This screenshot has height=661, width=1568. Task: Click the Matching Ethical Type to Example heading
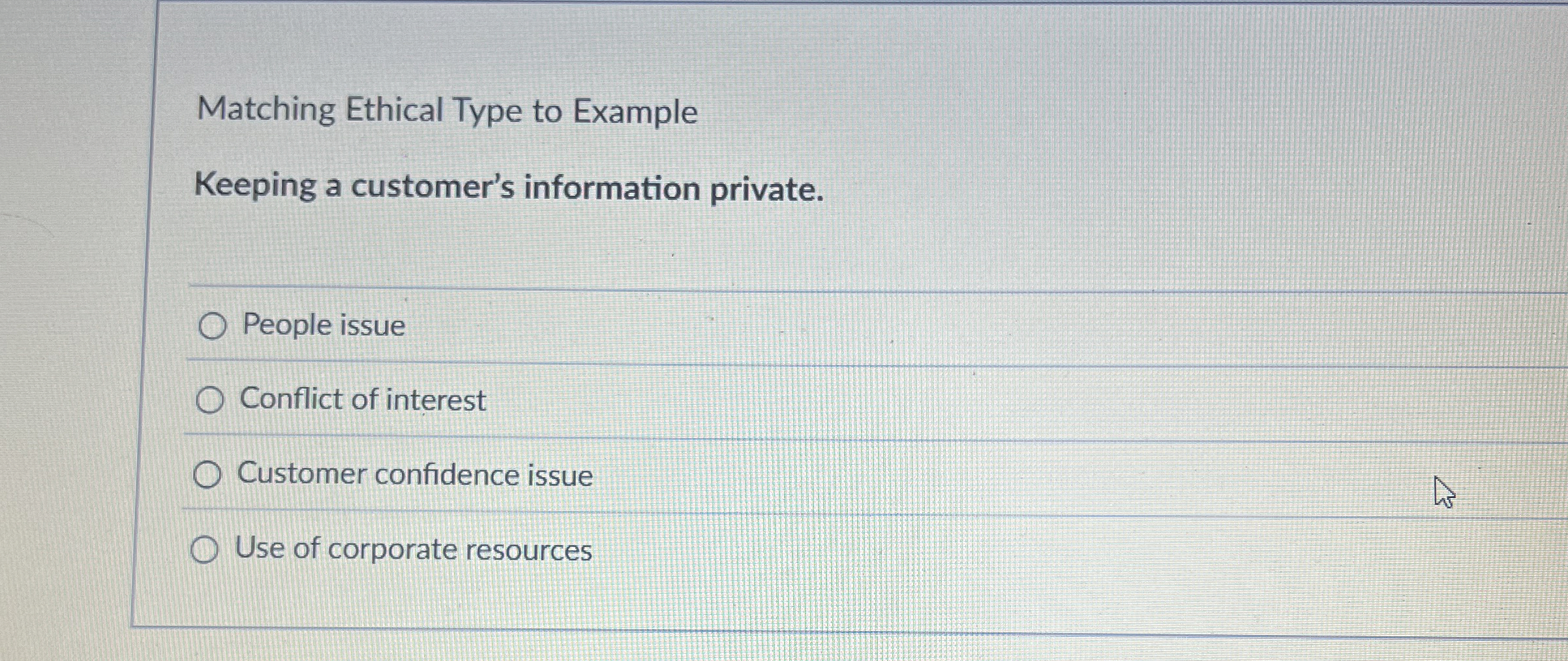point(445,111)
